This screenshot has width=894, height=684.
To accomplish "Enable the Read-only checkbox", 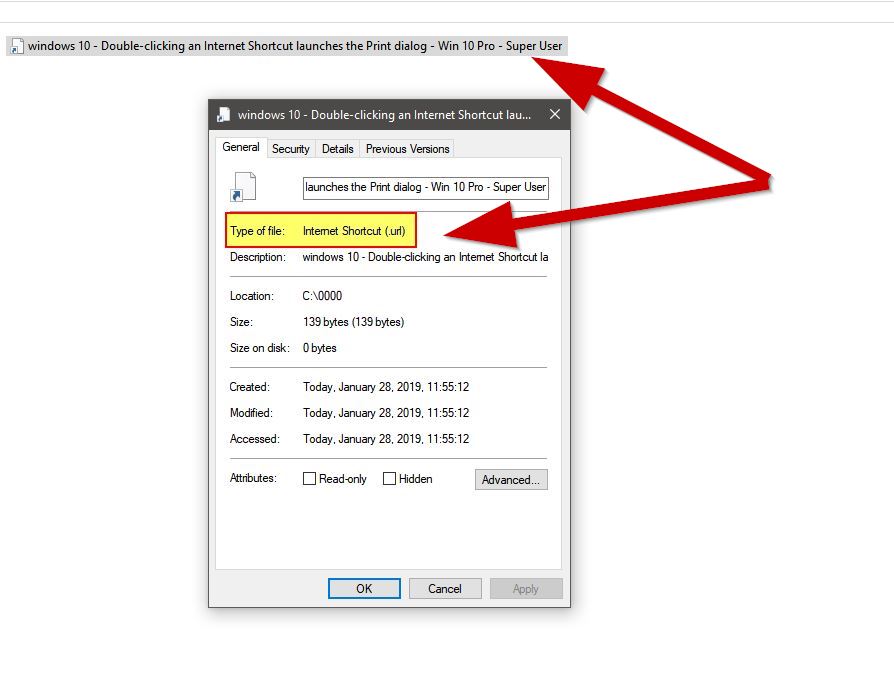I will click(x=309, y=479).
